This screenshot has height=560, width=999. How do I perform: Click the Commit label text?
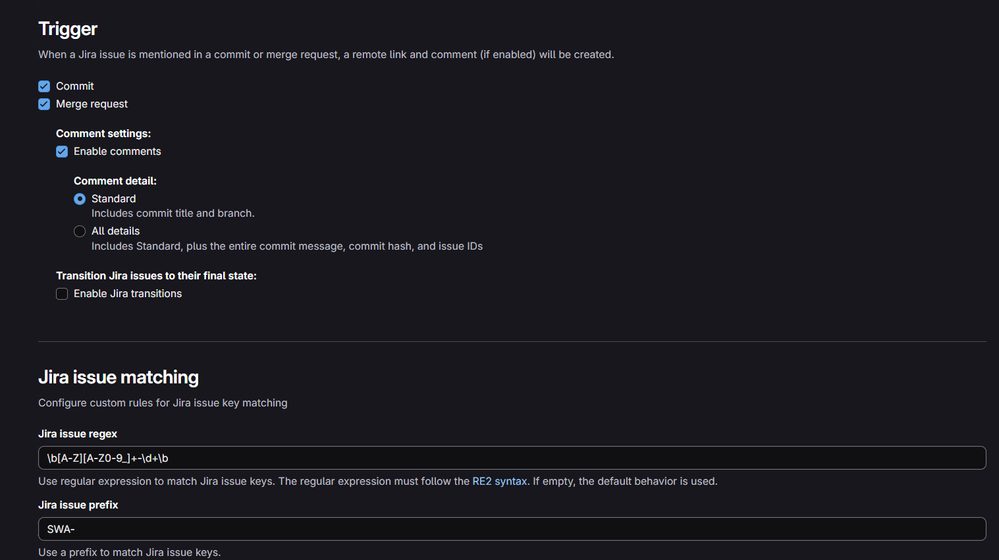click(75, 86)
